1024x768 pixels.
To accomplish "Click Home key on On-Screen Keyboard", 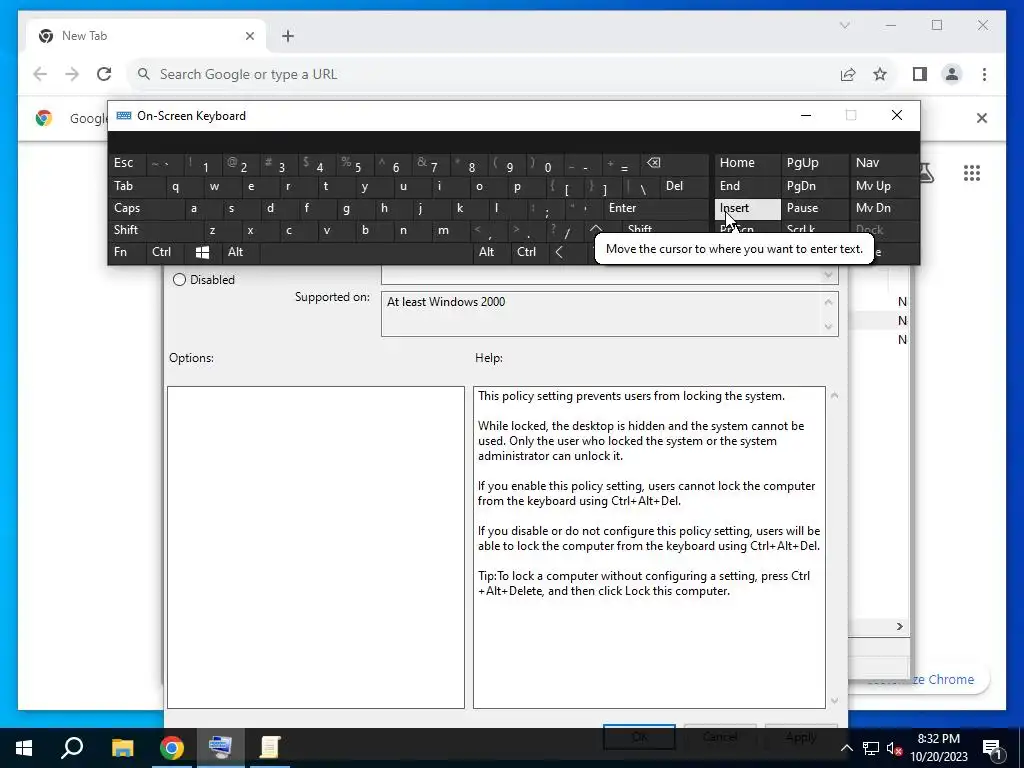I will (748, 163).
